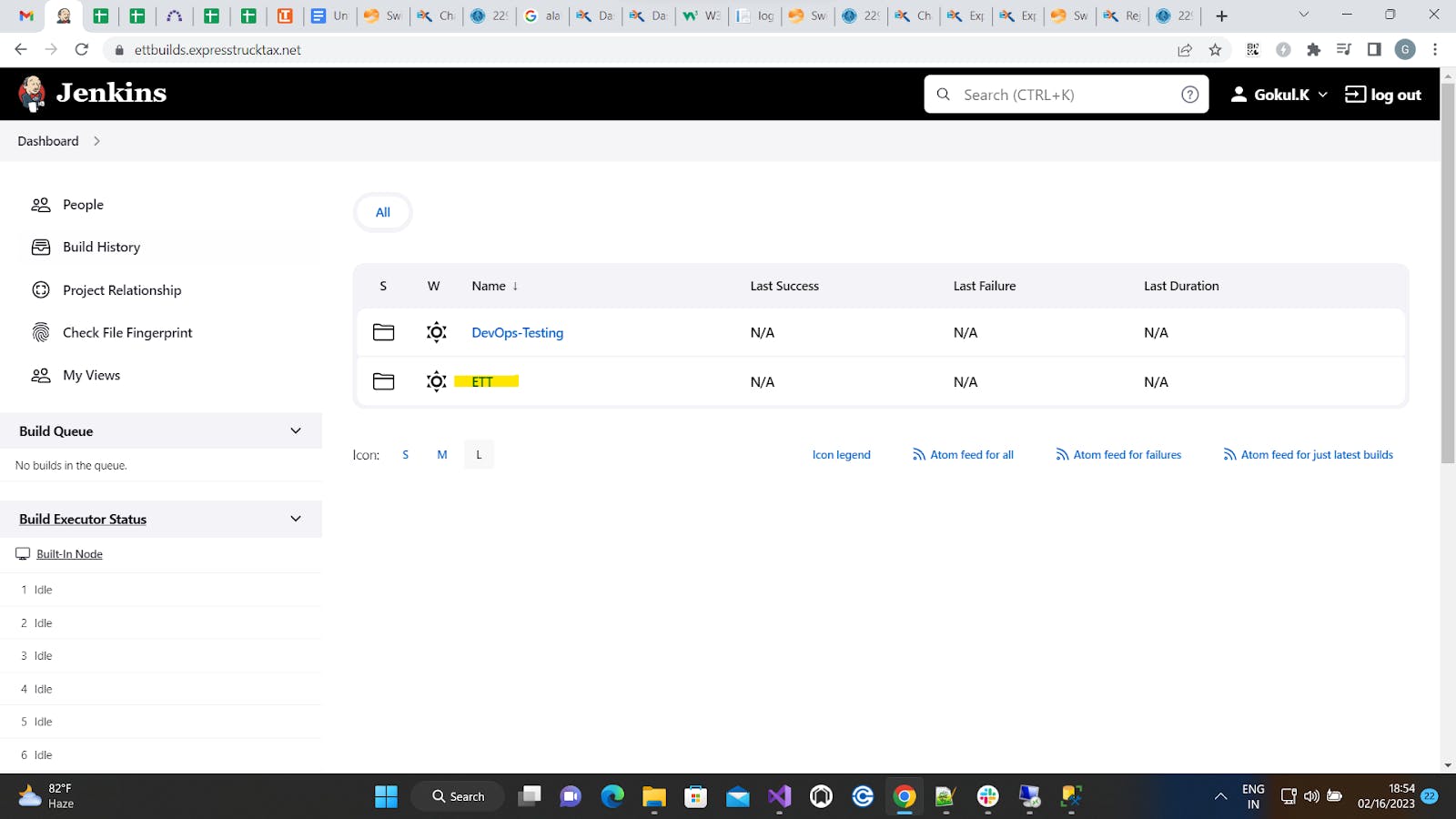The width and height of the screenshot is (1456, 819).
Task: Click the People sidebar icon
Action: point(41,205)
